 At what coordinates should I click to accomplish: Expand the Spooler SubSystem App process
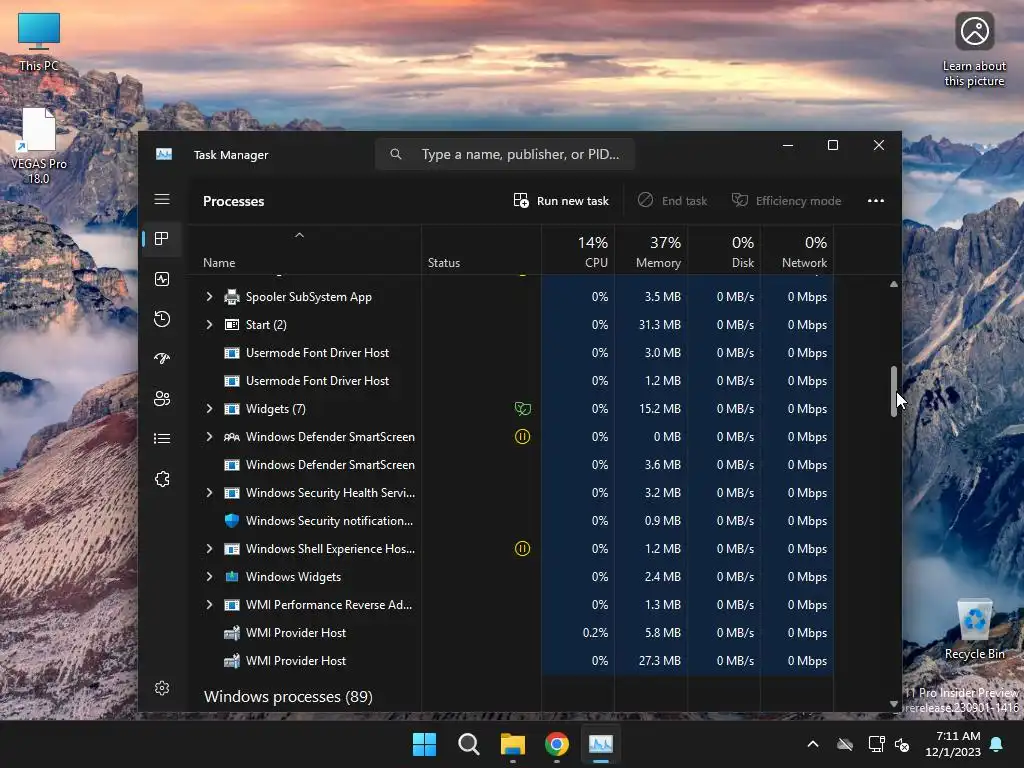[209, 296]
